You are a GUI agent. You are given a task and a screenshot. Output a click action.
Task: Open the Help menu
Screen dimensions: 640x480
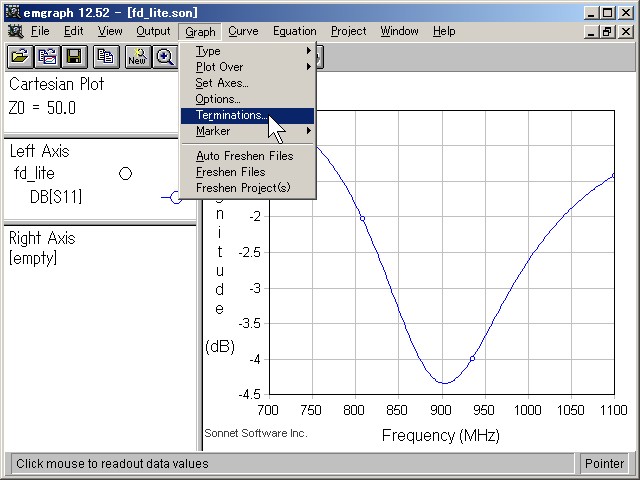(x=444, y=31)
